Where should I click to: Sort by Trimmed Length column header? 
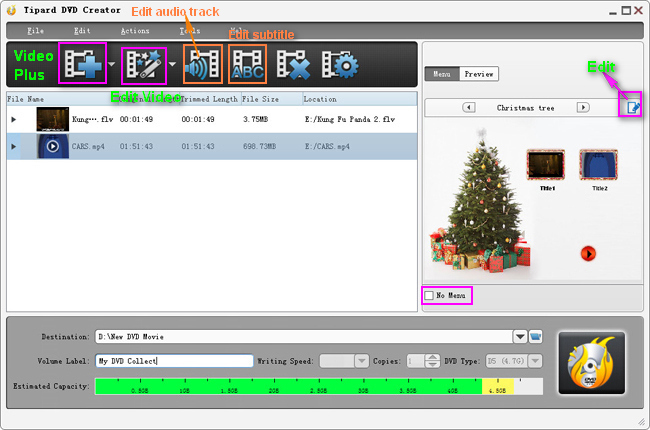(x=209, y=99)
